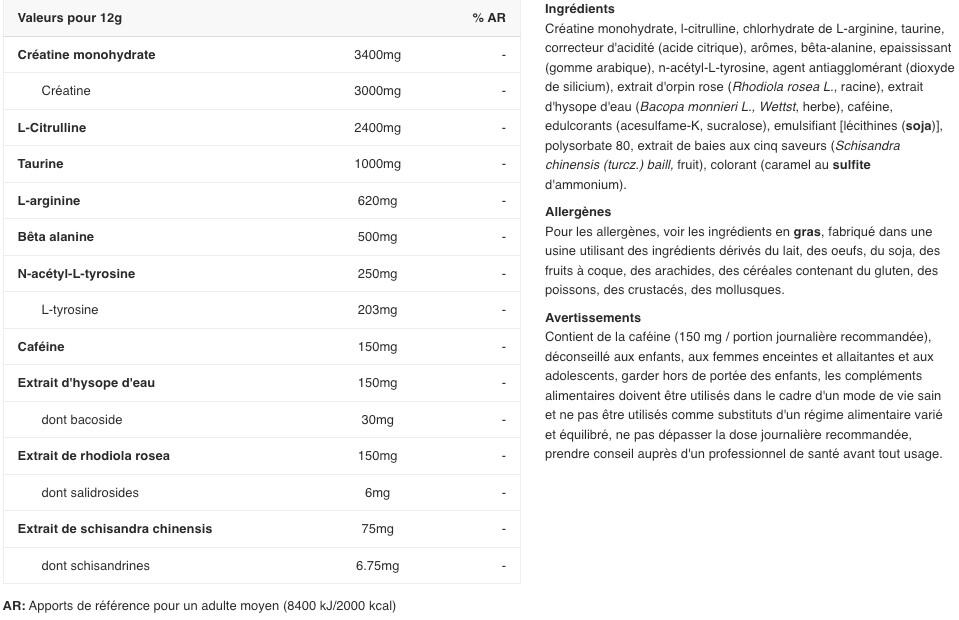The width and height of the screenshot is (959, 620).
Task: Click the 'Caféine' row label
Action: click(41, 347)
